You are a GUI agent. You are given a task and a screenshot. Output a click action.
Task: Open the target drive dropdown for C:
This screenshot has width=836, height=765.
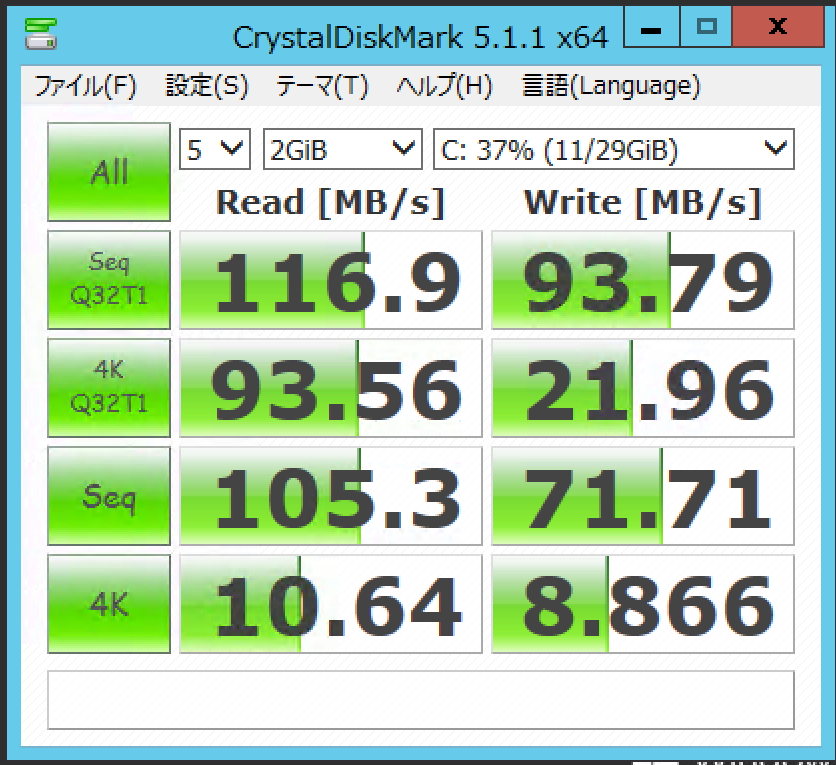pos(612,148)
